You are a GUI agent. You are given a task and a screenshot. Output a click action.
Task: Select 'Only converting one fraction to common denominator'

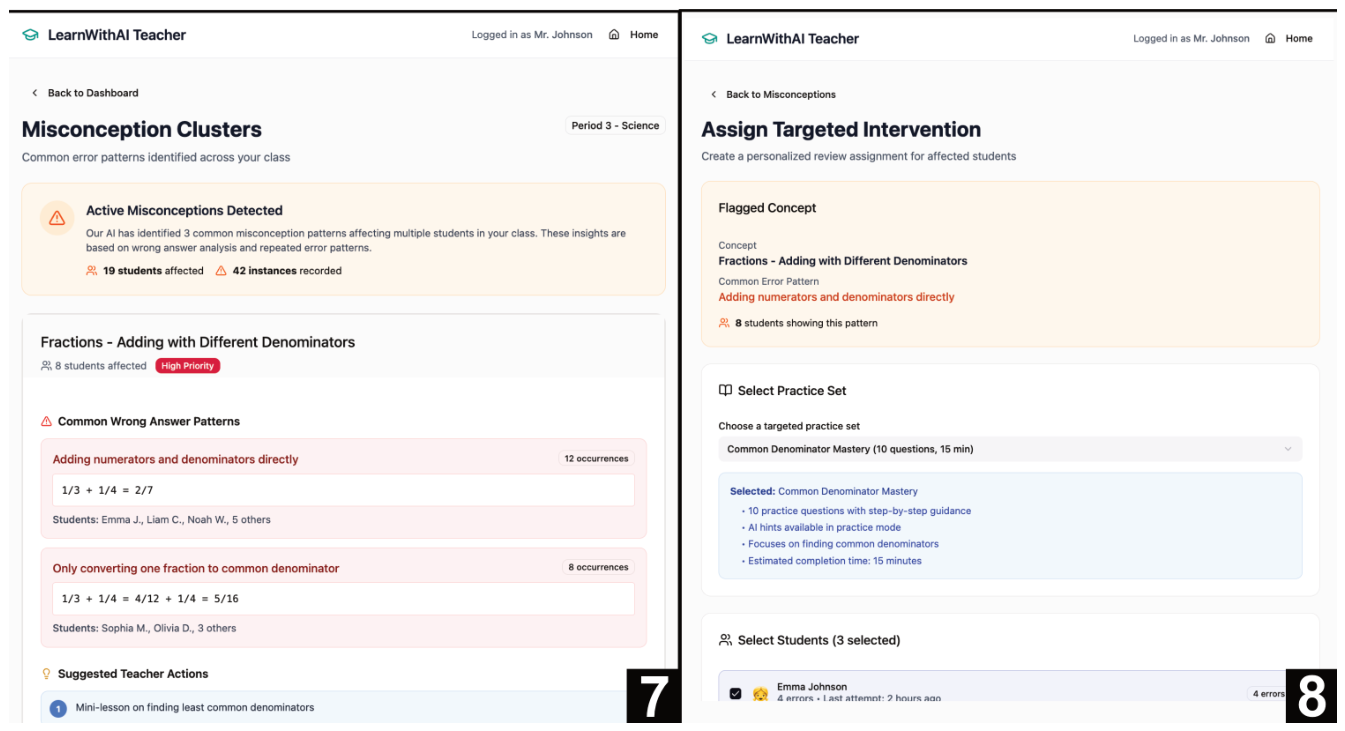(x=196, y=568)
